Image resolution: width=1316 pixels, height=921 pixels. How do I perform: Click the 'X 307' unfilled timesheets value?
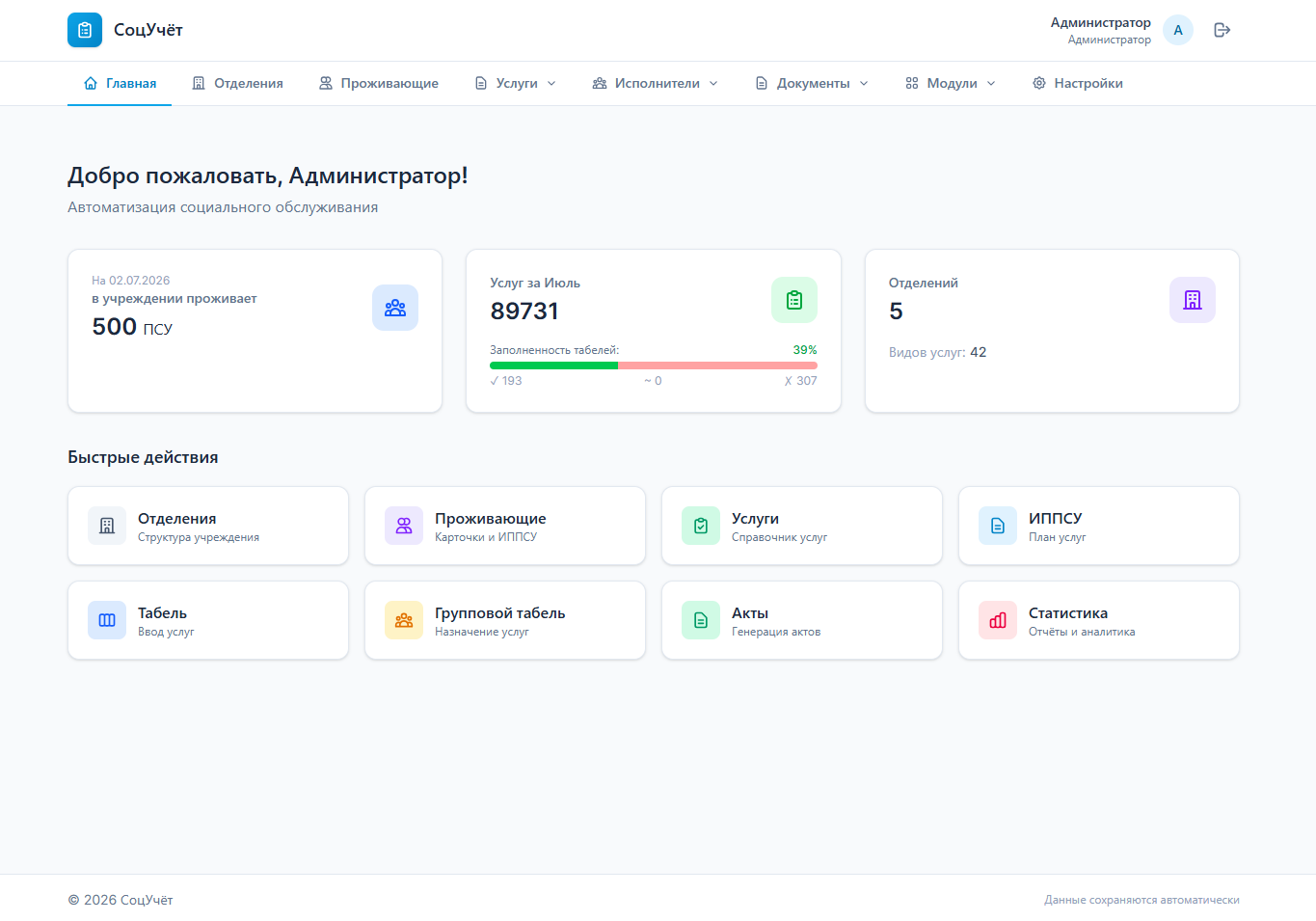pyautogui.click(x=801, y=381)
